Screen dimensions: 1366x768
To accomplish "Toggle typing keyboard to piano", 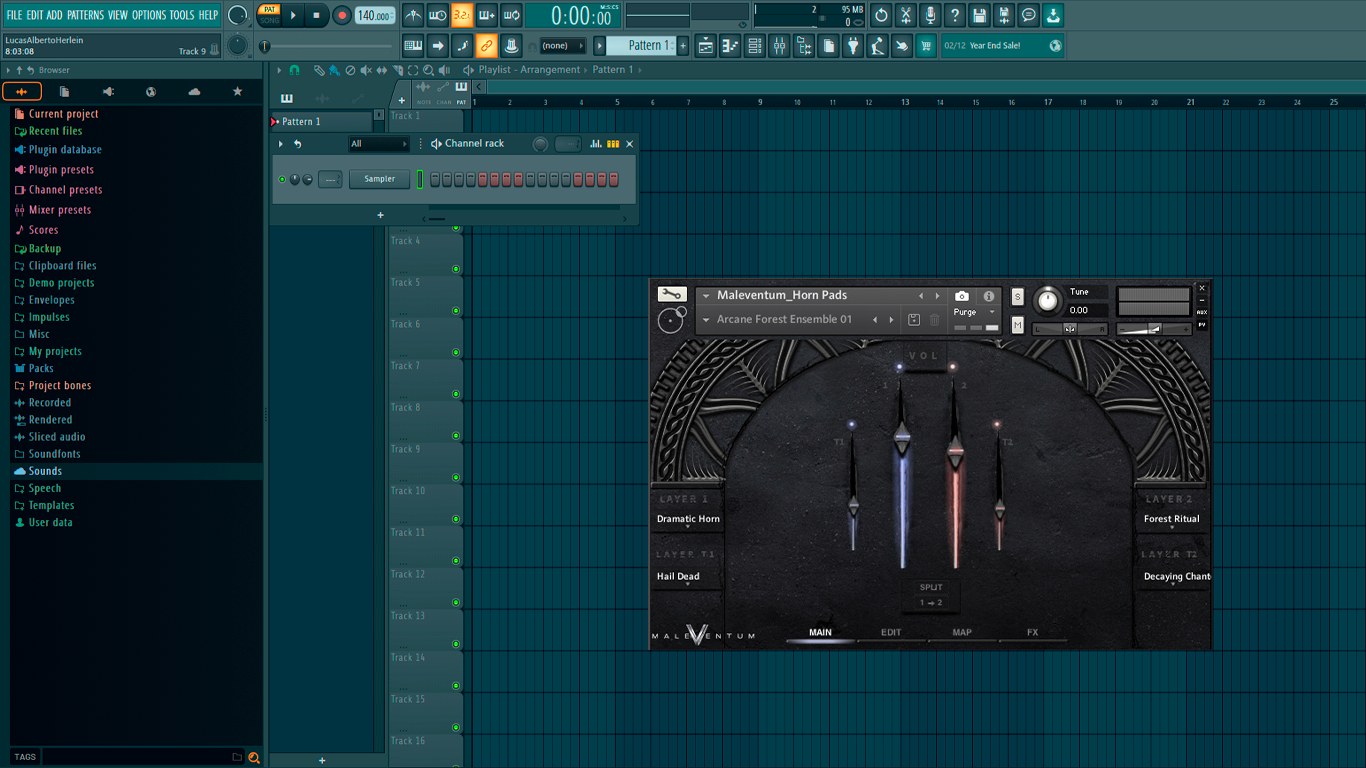I will (413, 45).
